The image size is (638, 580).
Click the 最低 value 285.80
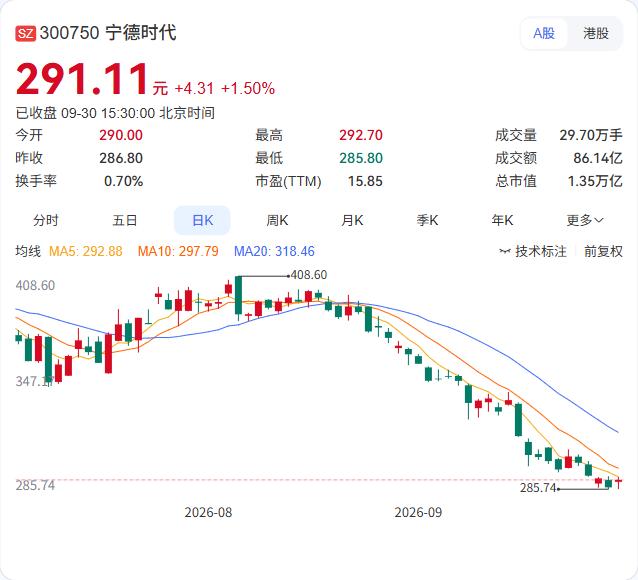point(361,158)
